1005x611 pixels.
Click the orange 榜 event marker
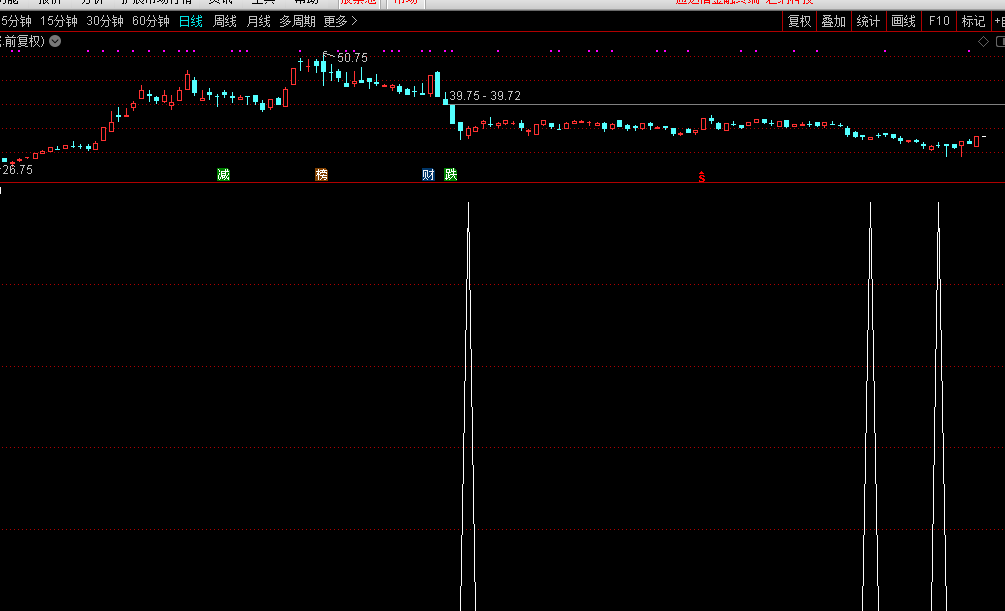(321, 175)
